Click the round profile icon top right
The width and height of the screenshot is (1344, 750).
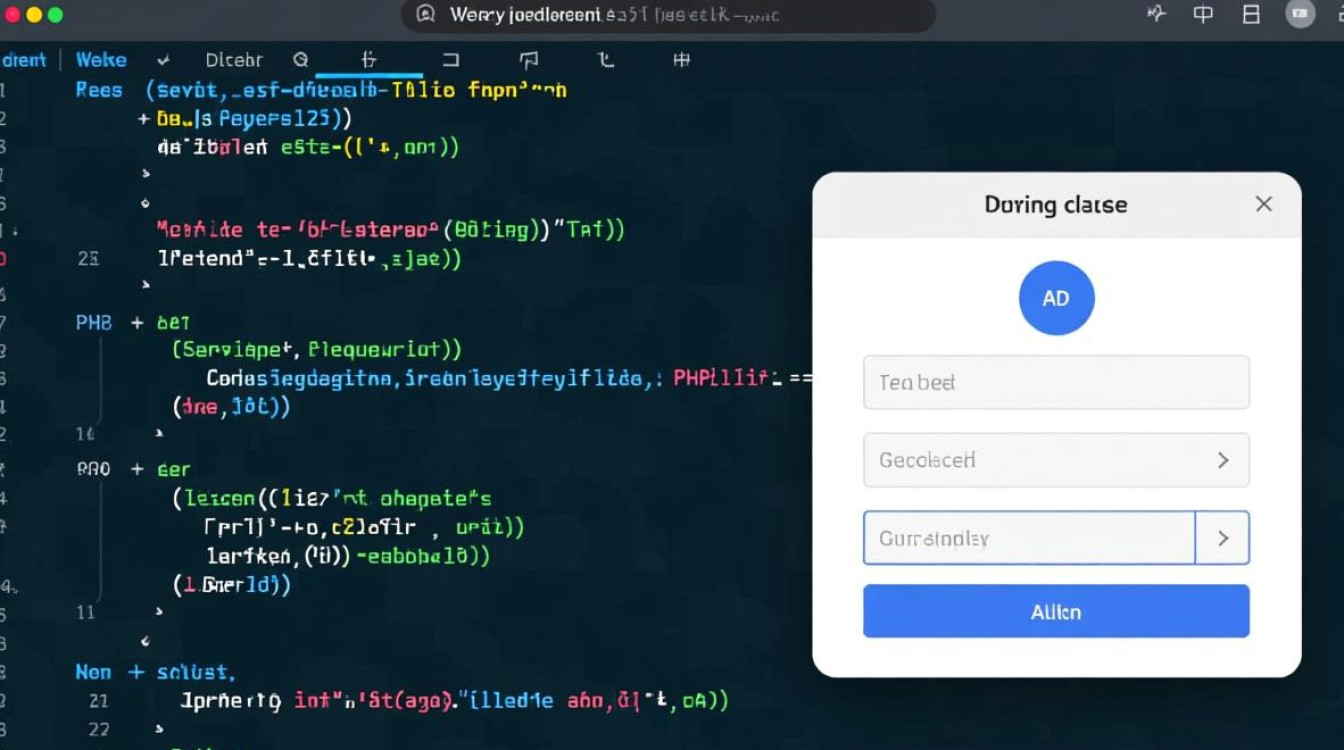click(x=1300, y=14)
